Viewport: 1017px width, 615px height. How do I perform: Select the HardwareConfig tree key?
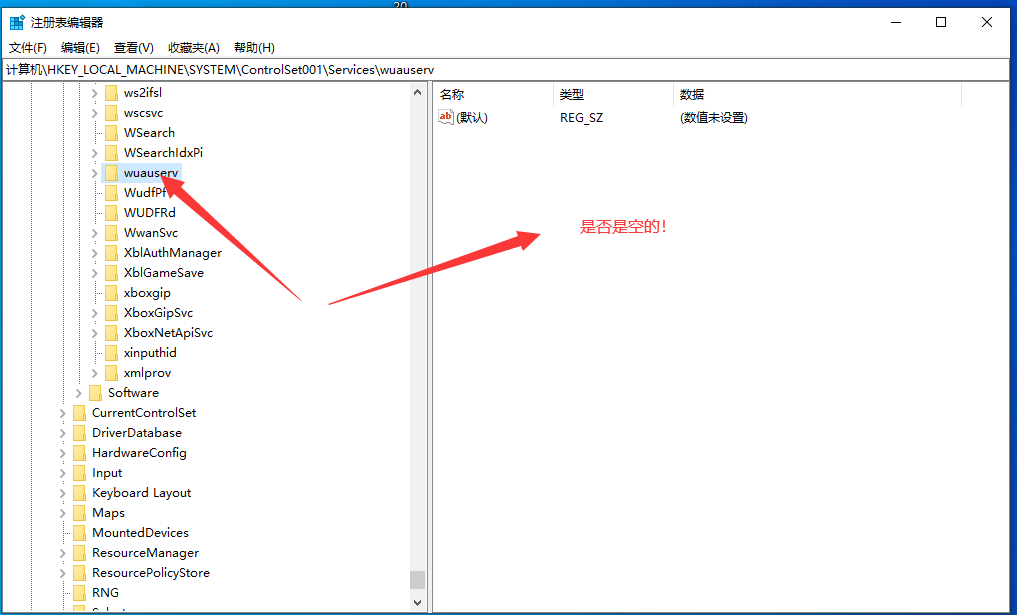(139, 453)
